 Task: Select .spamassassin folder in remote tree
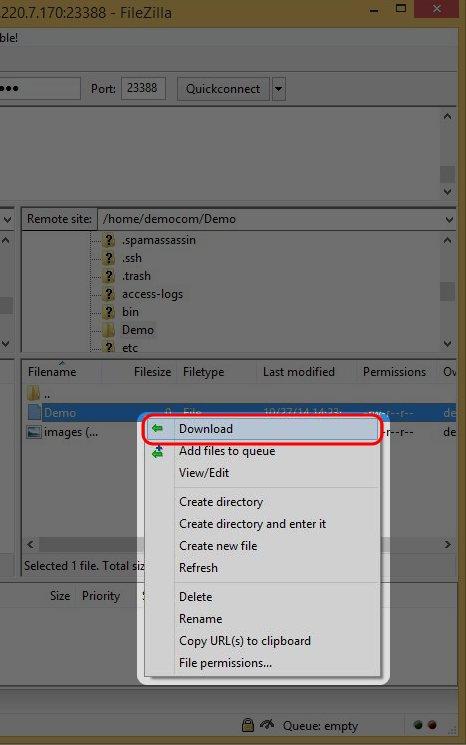(159, 240)
